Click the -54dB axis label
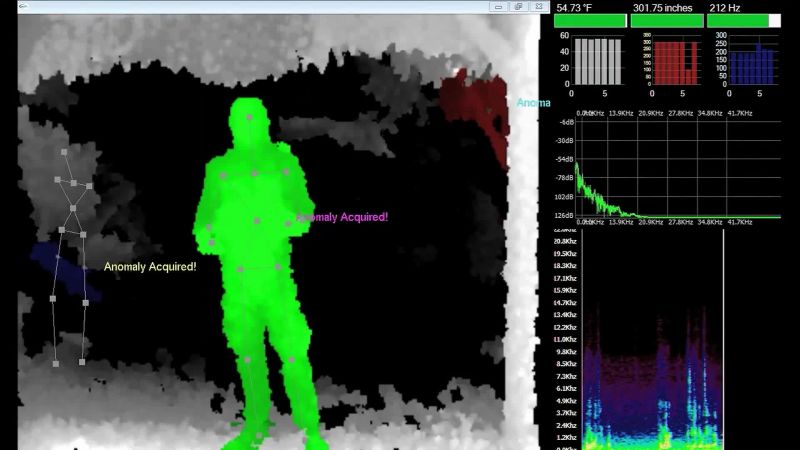Viewport: 800px width, 450px height. click(x=566, y=159)
